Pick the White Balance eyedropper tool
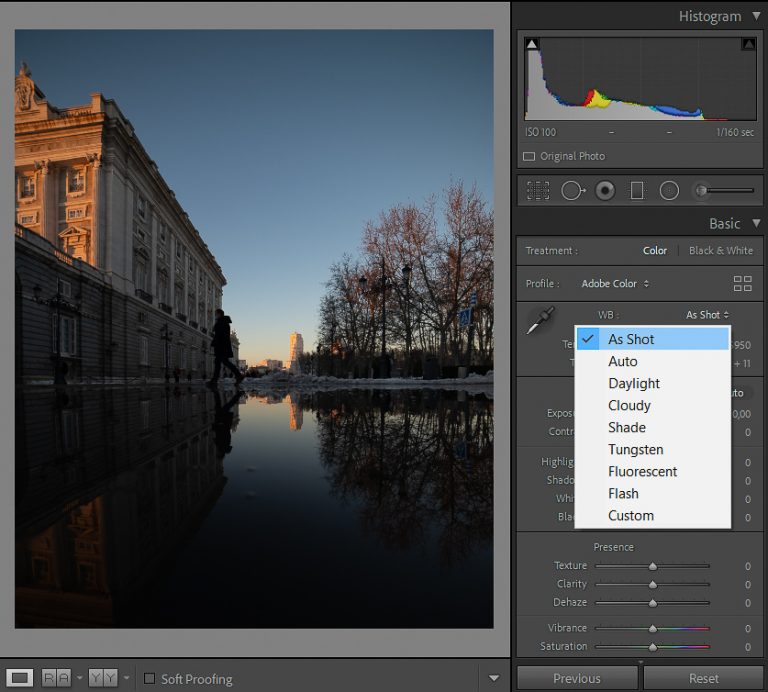Image resolution: width=768 pixels, height=692 pixels. coord(540,320)
